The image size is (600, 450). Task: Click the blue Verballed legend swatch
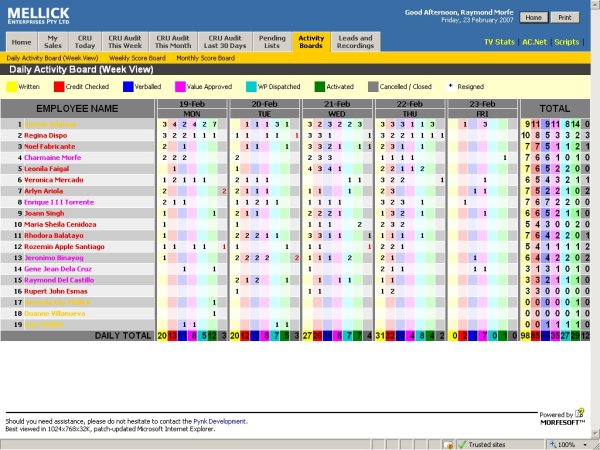[x=128, y=87]
